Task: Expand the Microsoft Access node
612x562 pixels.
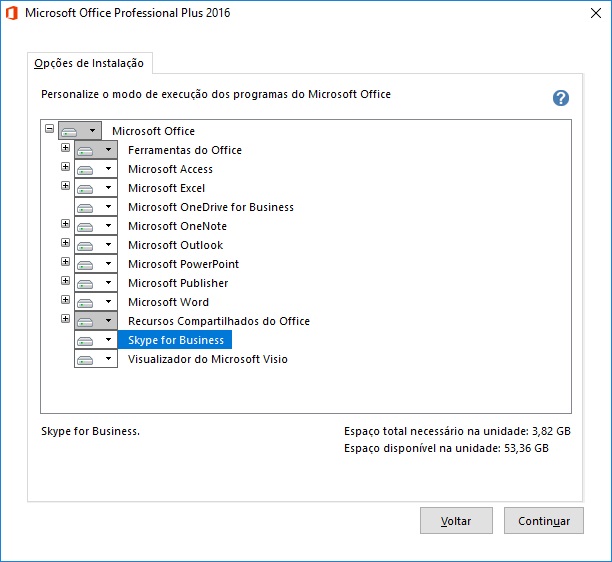Action: (x=66, y=167)
